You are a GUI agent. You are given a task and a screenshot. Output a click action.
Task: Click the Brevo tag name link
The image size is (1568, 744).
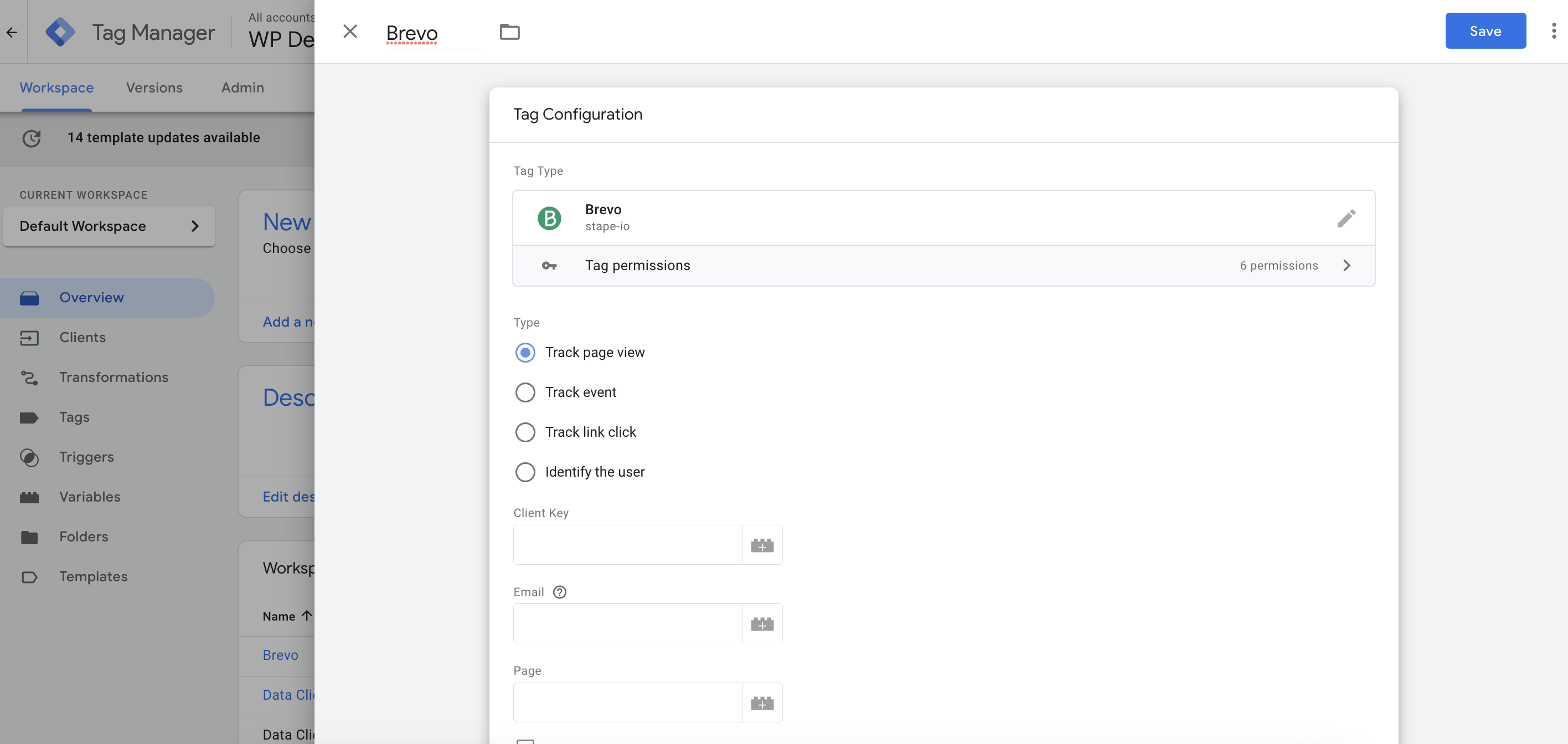pos(280,655)
